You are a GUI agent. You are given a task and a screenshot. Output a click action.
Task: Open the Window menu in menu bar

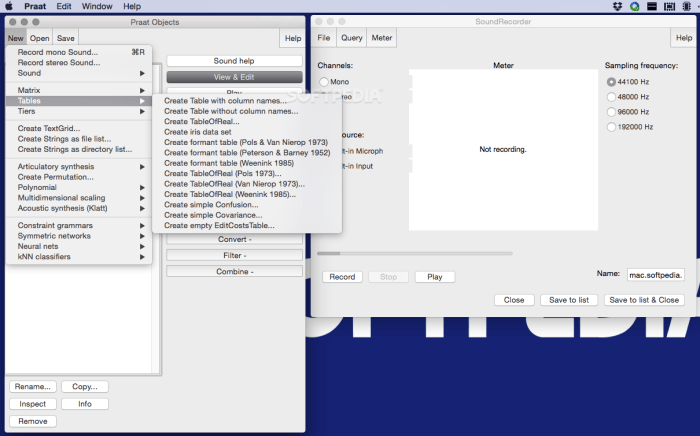(x=97, y=6)
